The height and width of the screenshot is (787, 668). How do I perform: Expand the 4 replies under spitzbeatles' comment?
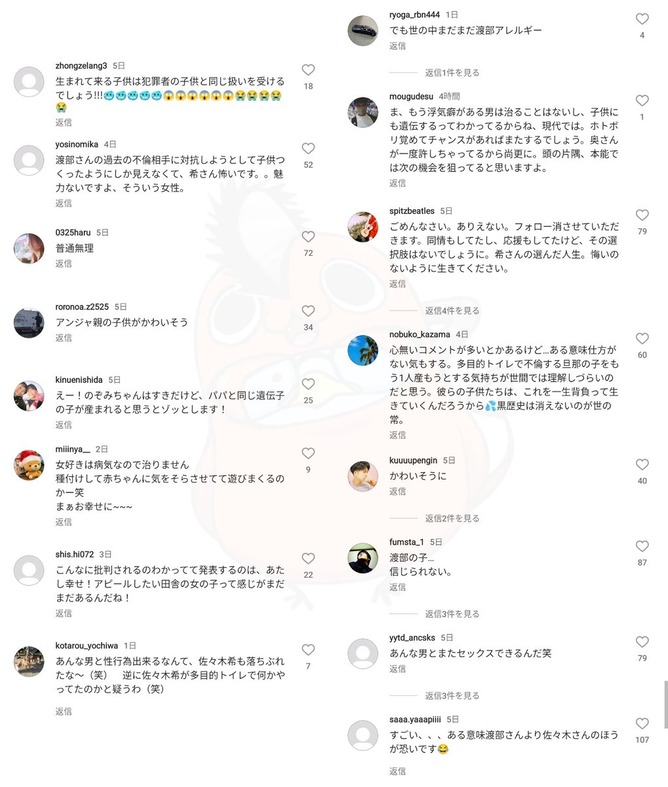pyautogui.click(x=452, y=311)
